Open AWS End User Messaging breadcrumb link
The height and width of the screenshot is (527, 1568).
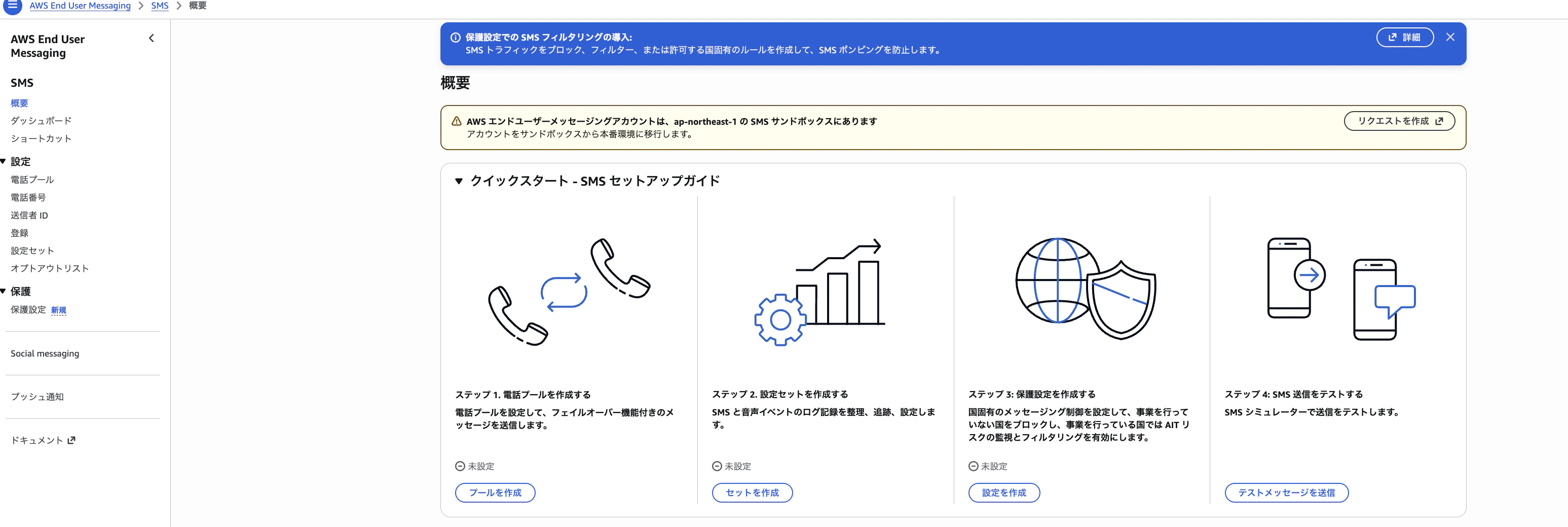81,6
